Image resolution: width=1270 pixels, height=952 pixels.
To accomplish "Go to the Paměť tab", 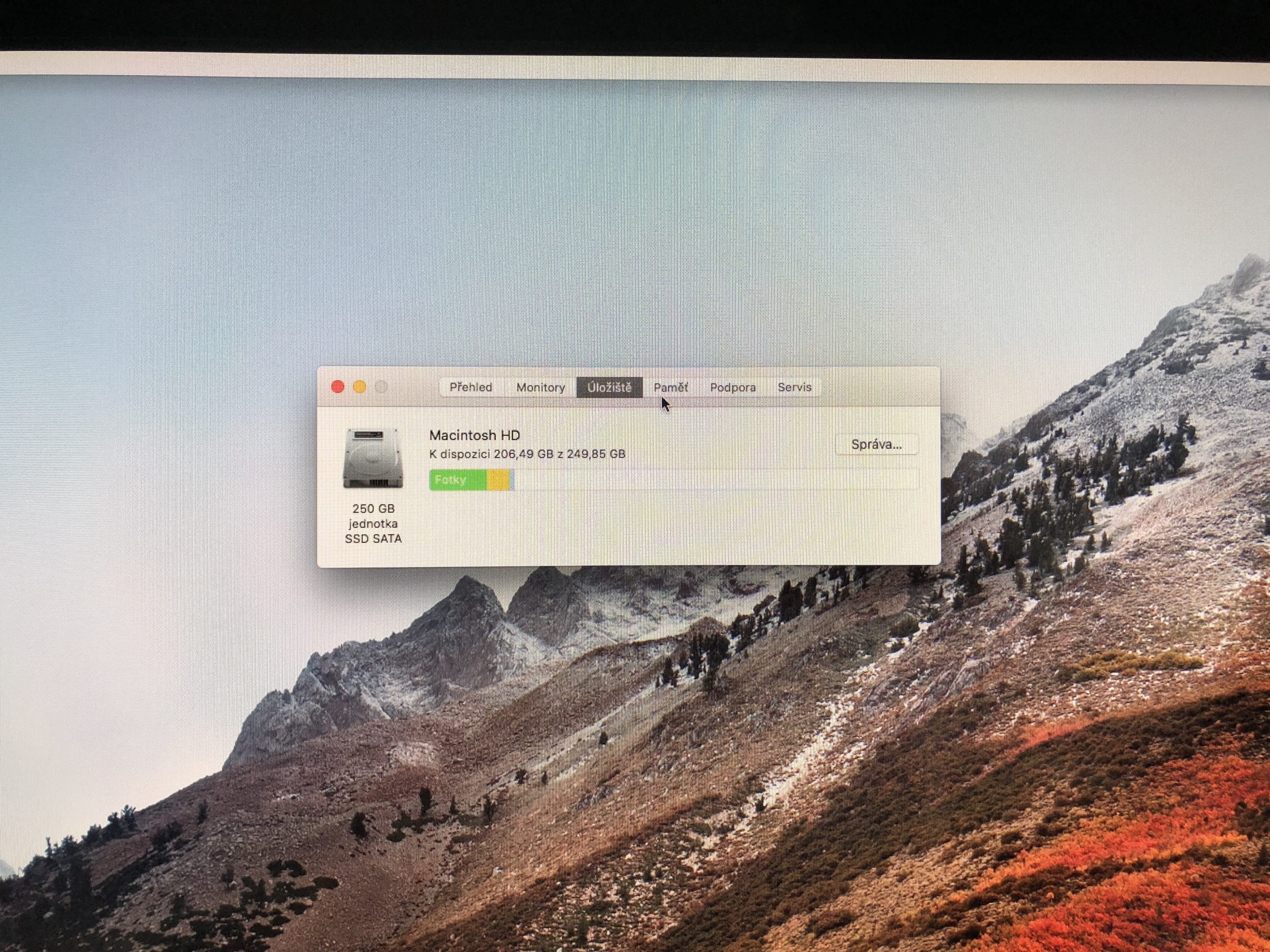I will (x=671, y=387).
